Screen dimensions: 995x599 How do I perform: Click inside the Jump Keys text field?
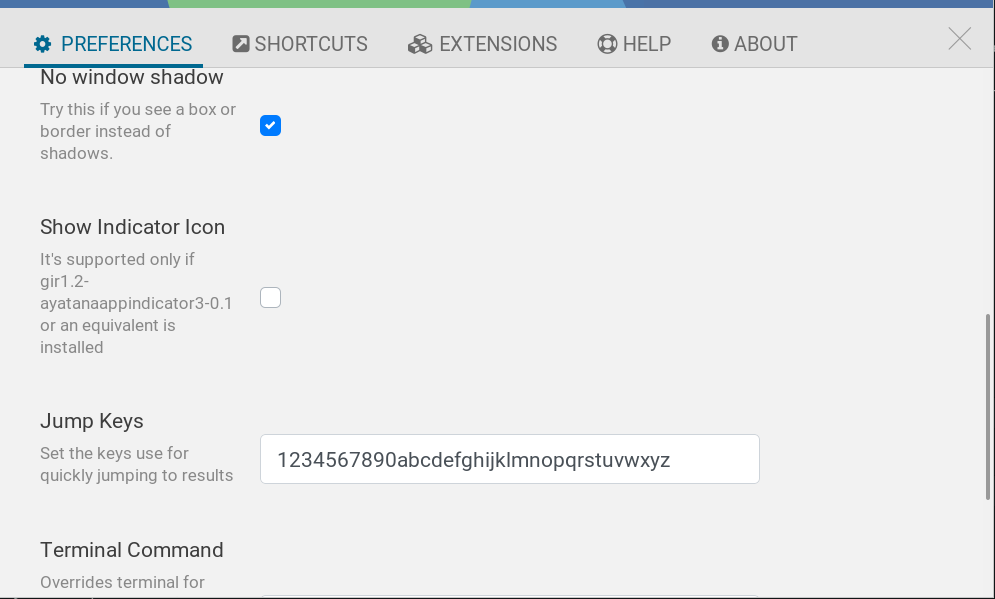click(510, 458)
